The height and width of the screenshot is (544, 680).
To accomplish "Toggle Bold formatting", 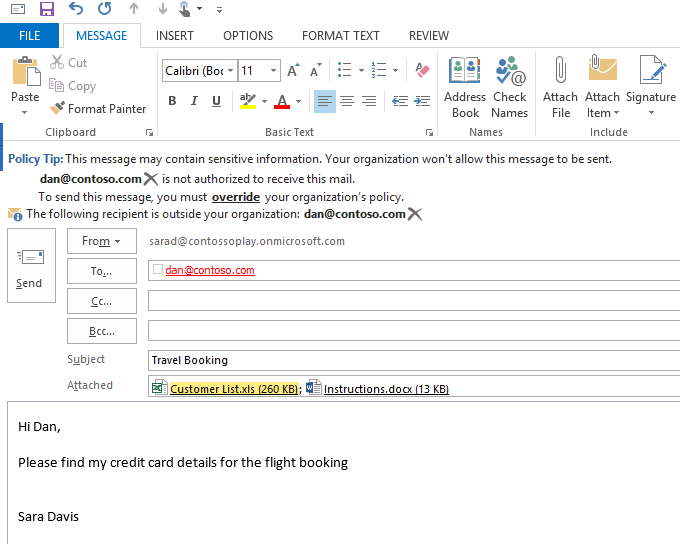I will click(172, 101).
